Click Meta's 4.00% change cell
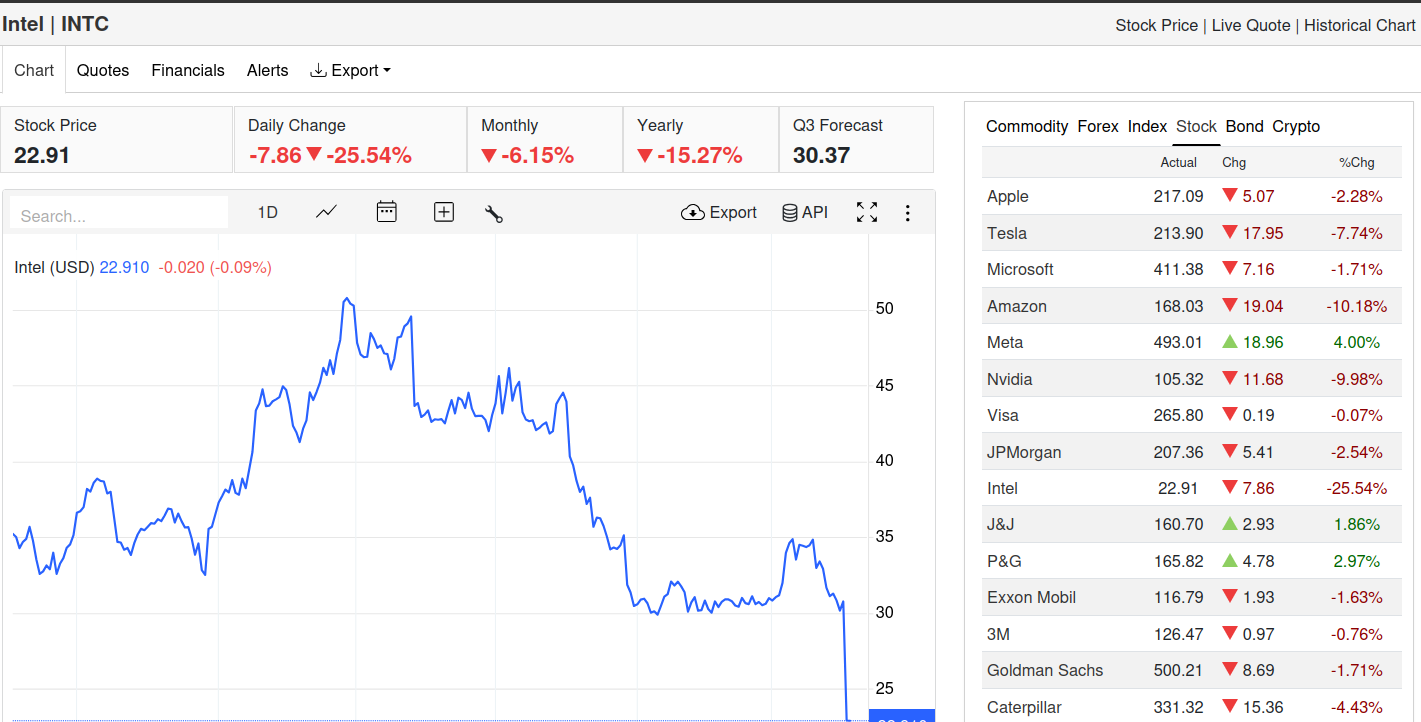 [x=1356, y=342]
